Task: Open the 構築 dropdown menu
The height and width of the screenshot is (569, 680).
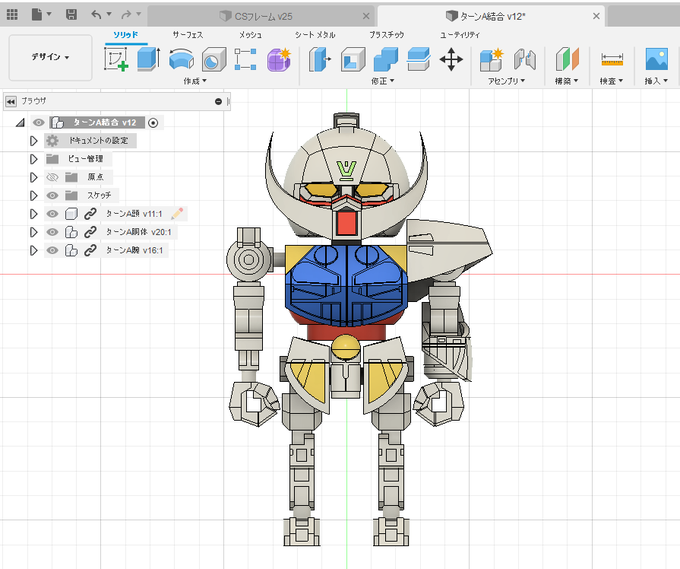Action: coord(566,81)
